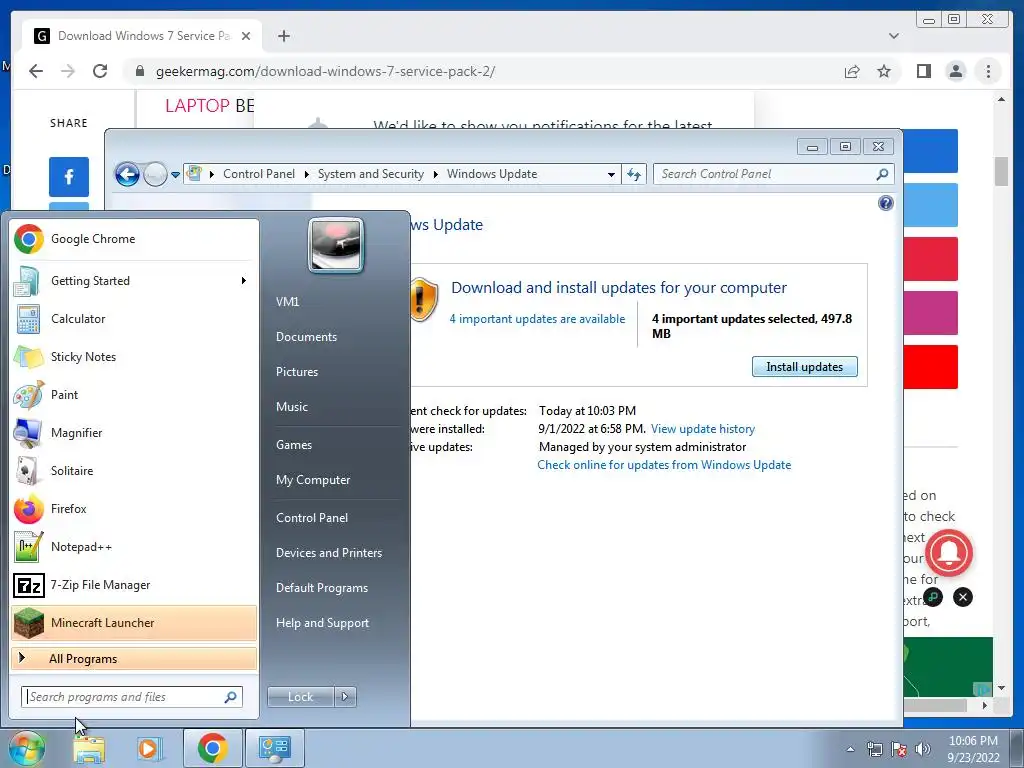Start Solitaire from the Start menu
Screen dimensions: 1024x768
click(x=133, y=471)
